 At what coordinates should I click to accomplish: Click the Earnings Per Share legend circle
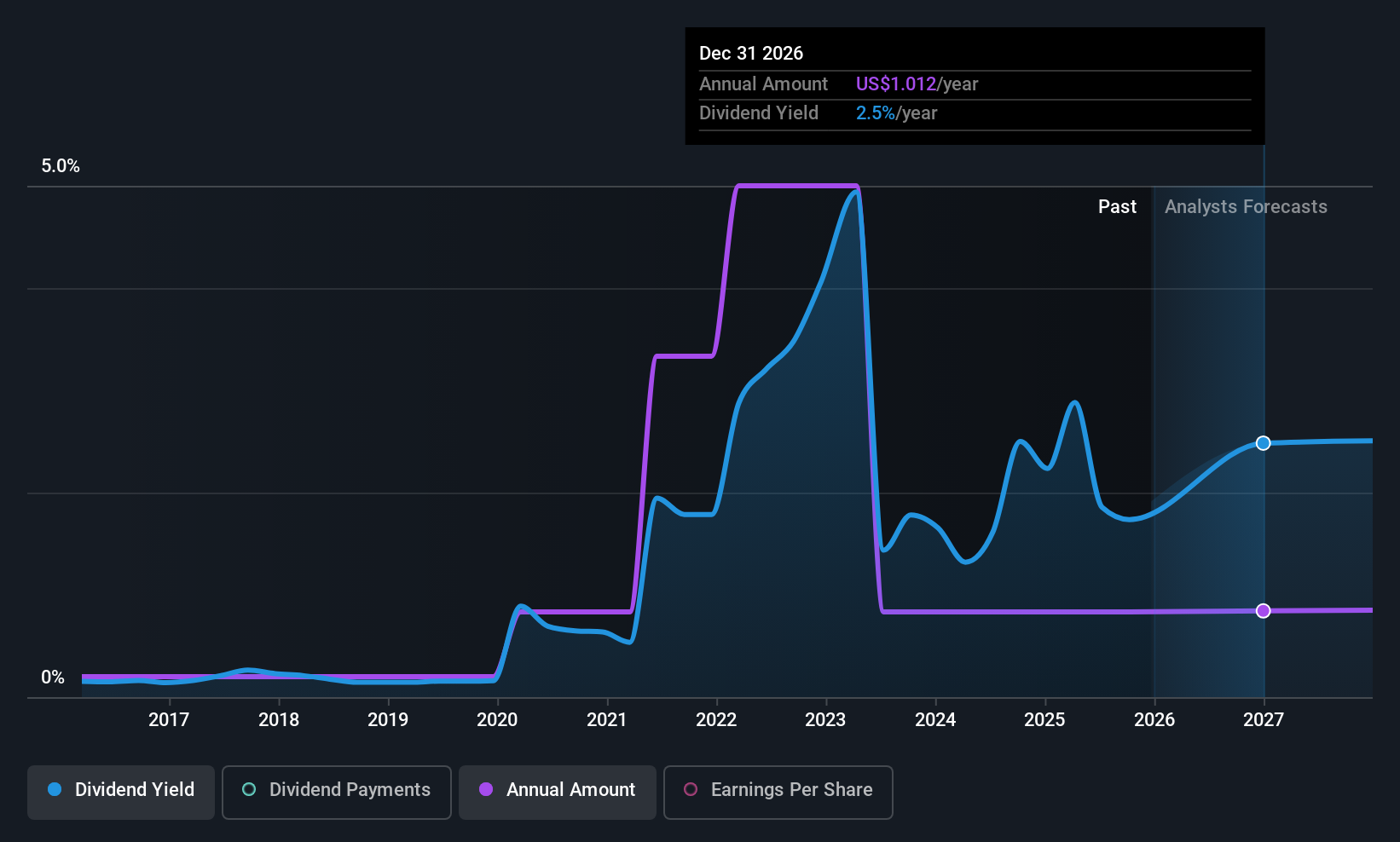coord(691,789)
